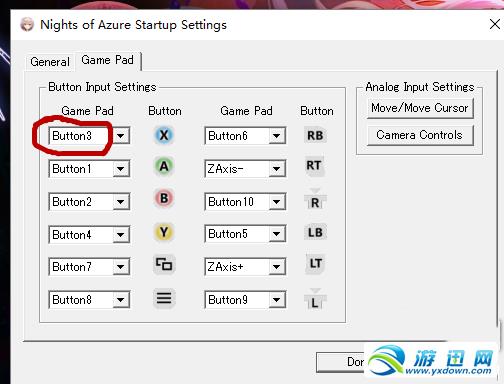Image resolution: width=504 pixels, height=384 pixels.
Task: Open Camera Controls settings
Action: (420, 135)
